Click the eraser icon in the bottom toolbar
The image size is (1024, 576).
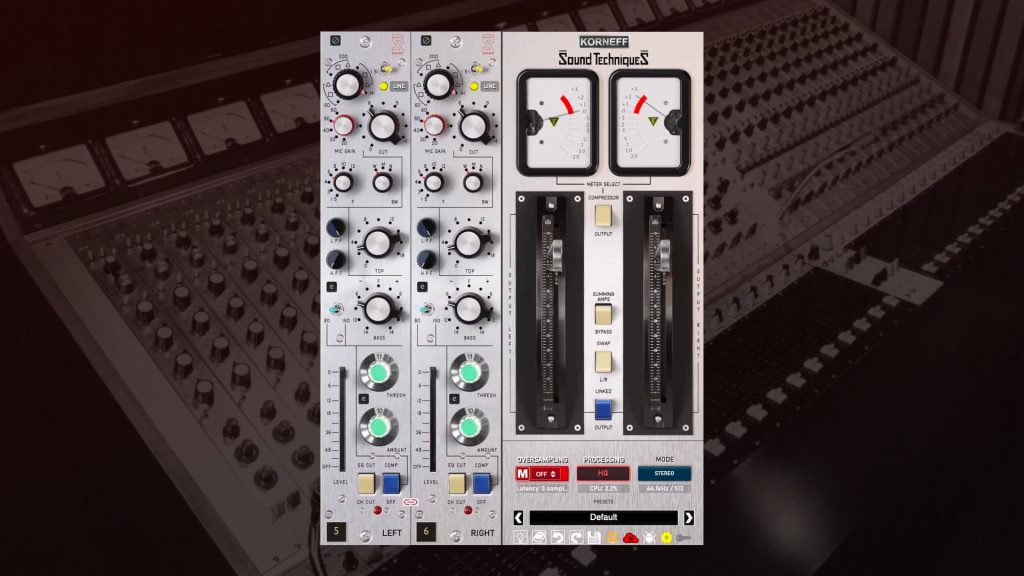point(539,537)
